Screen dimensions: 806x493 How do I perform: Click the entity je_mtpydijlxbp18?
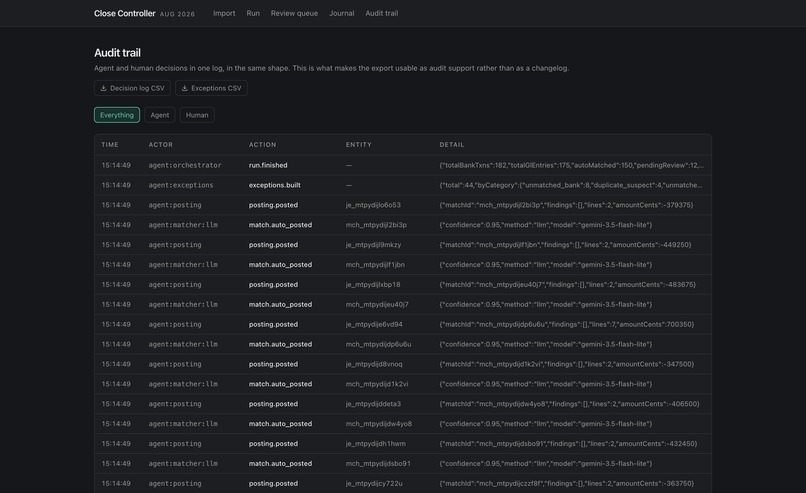pos(373,285)
